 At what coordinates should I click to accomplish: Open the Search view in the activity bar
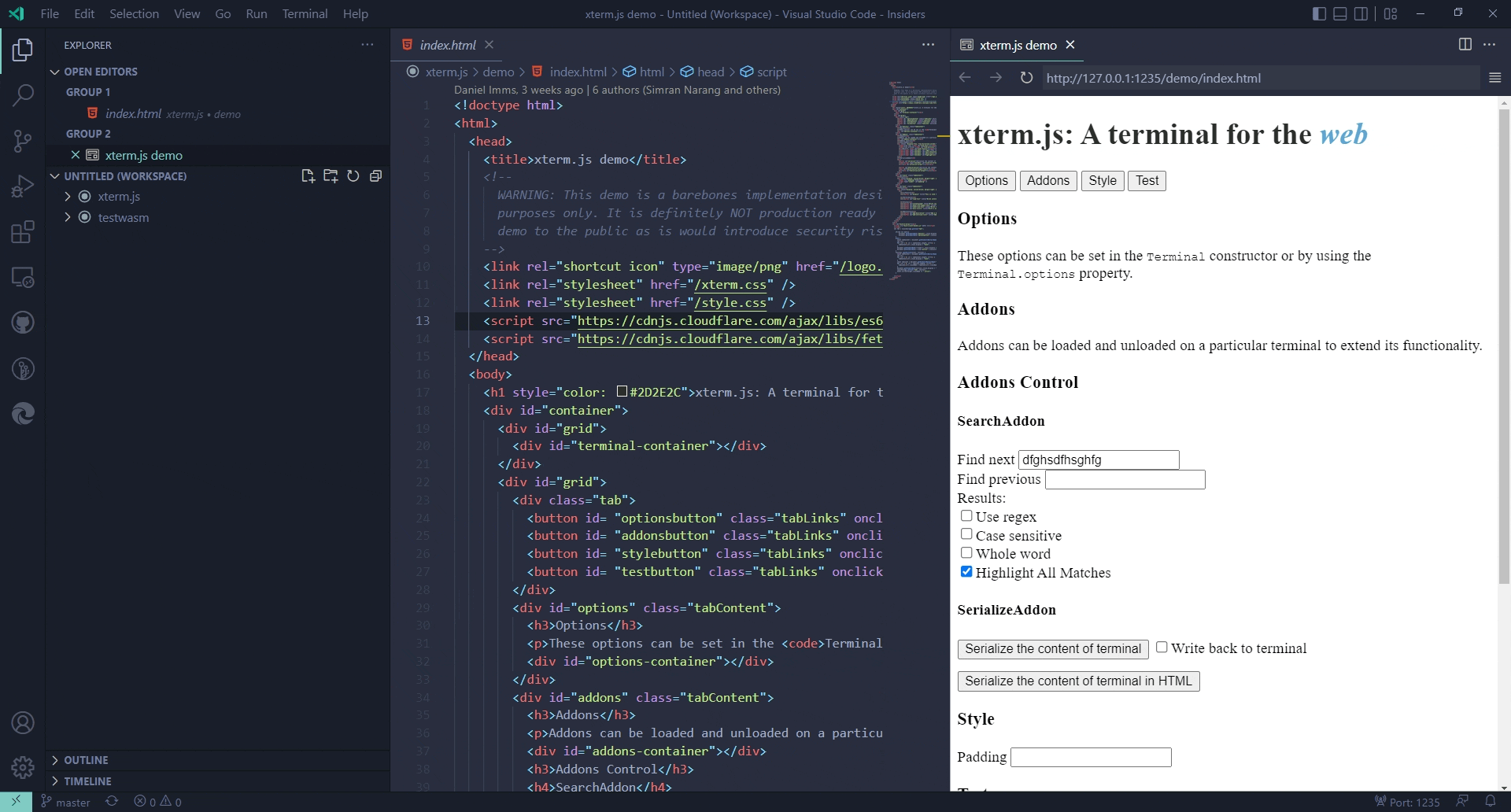pos(23,95)
